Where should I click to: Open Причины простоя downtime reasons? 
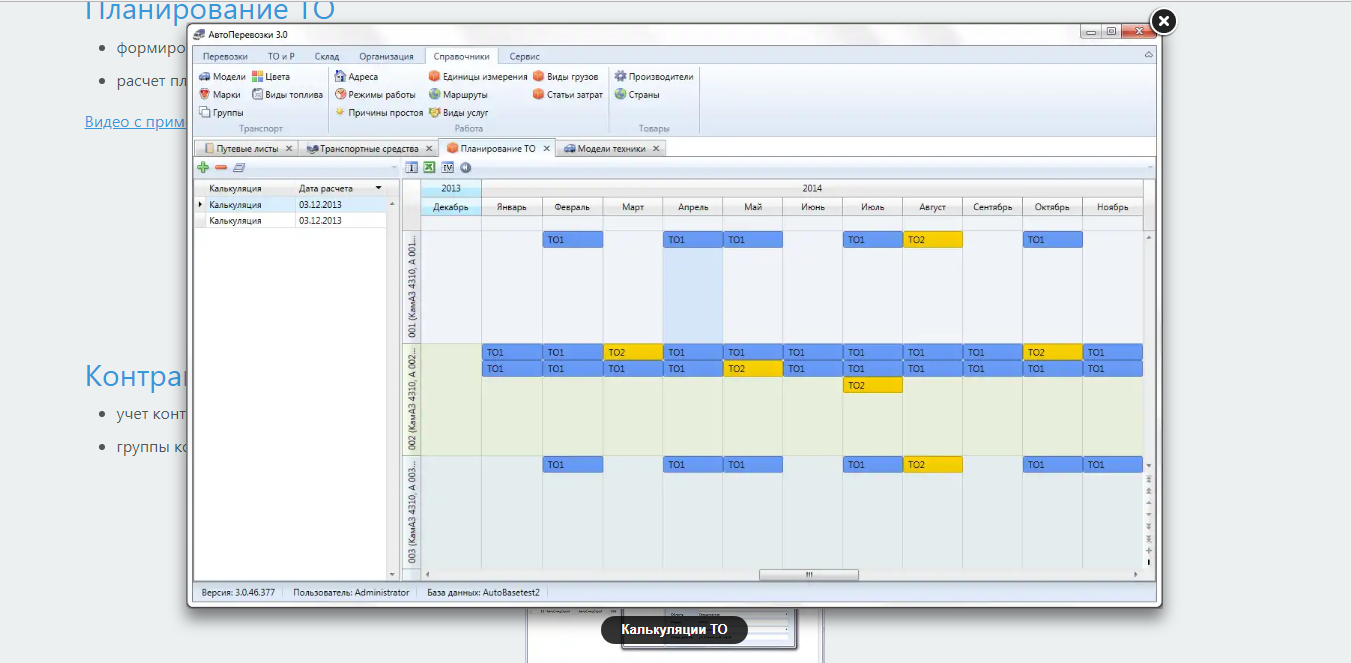tap(379, 112)
